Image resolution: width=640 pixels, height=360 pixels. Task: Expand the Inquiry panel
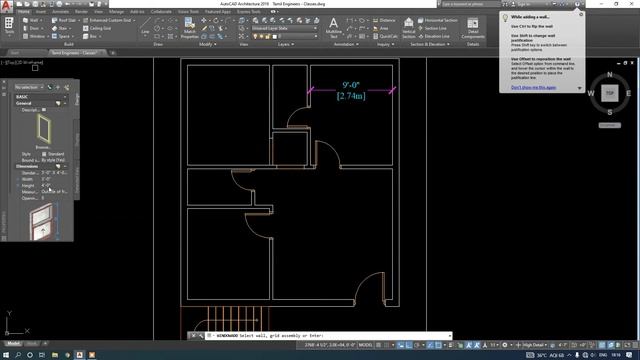point(385,44)
